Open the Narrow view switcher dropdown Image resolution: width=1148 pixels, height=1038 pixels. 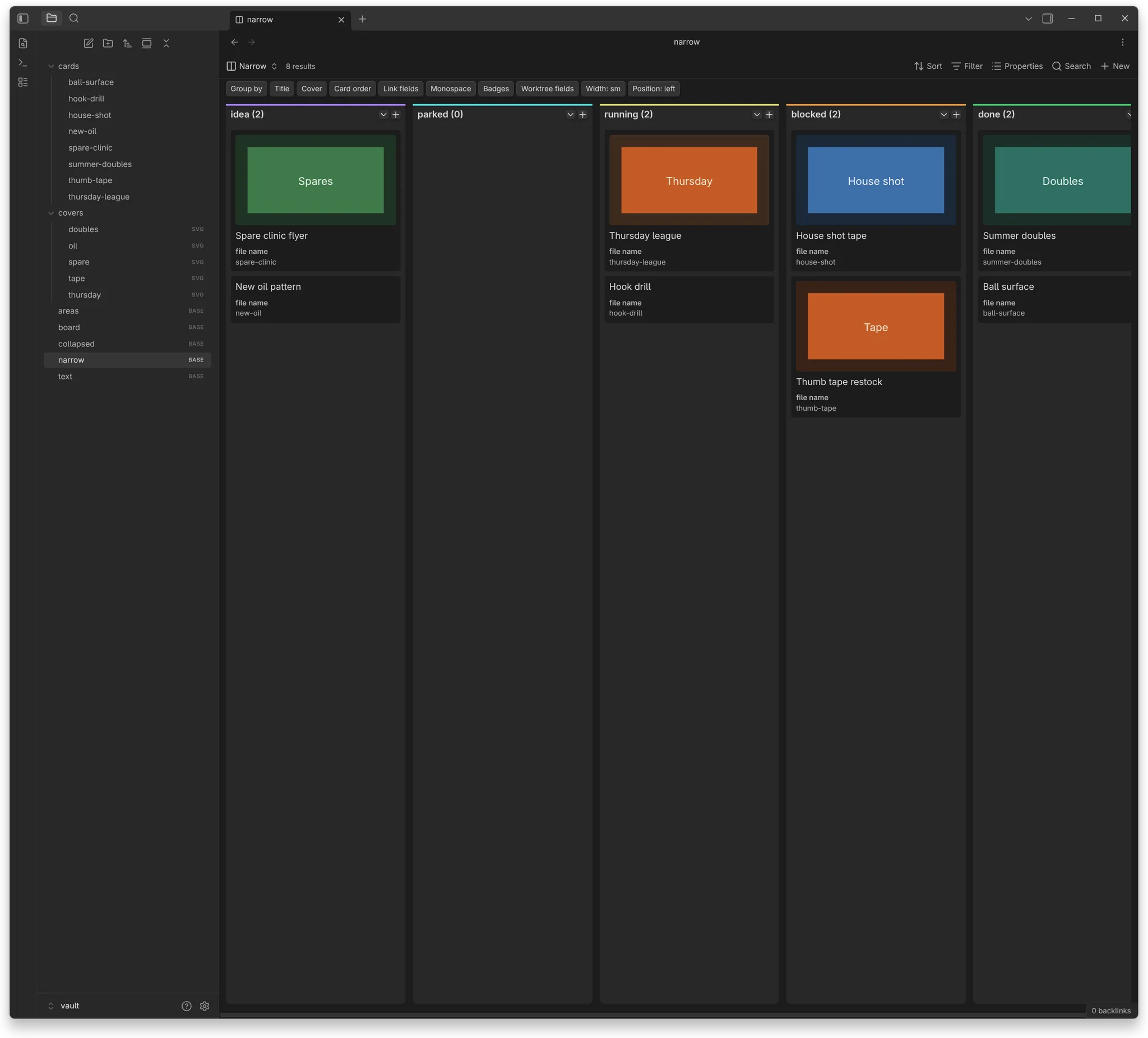point(252,66)
